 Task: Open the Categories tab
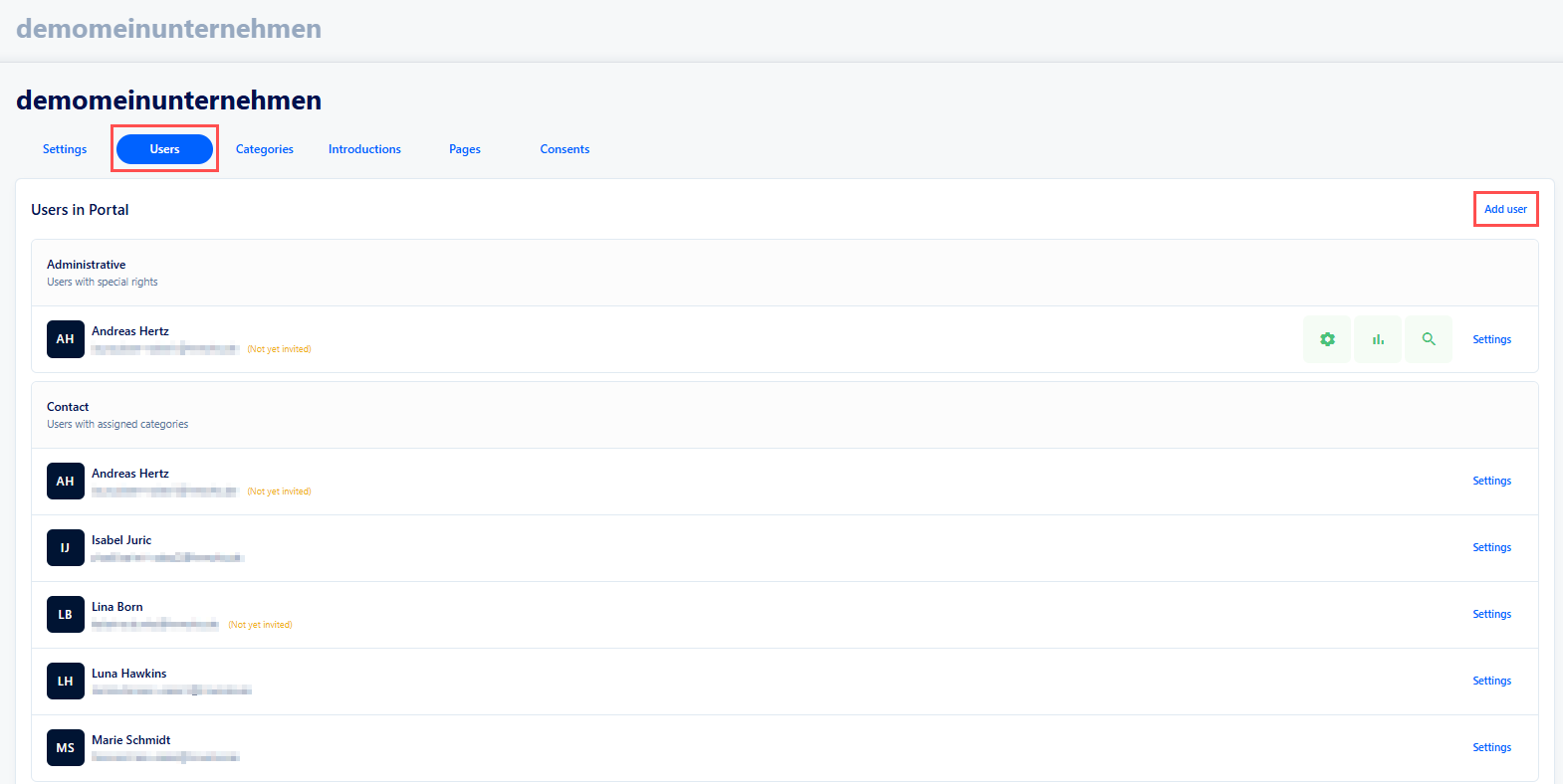(x=265, y=149)
